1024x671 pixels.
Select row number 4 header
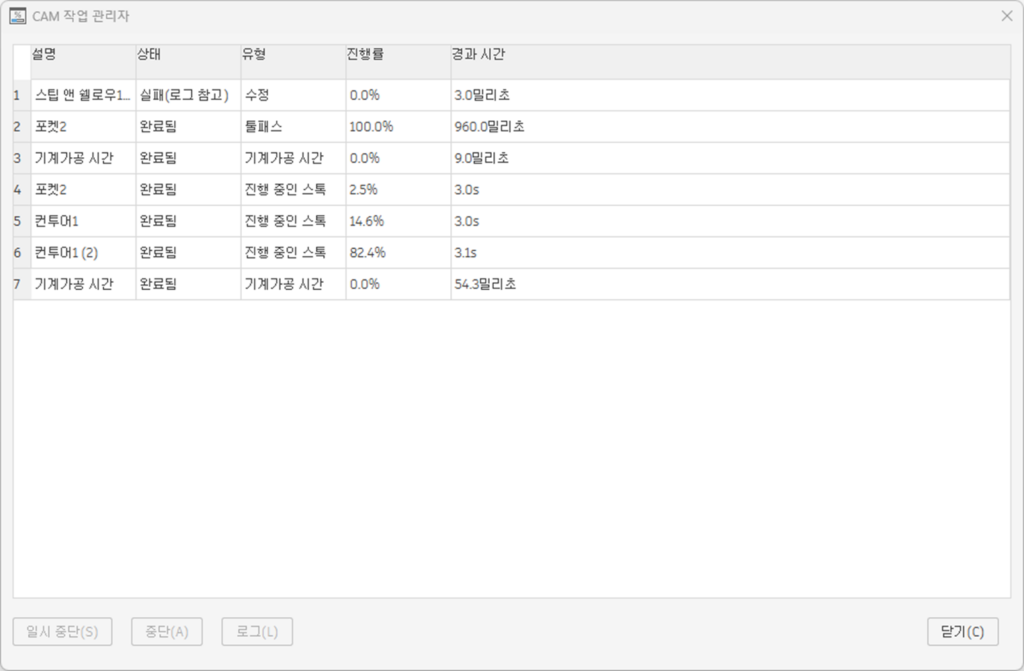coord(22,189)
